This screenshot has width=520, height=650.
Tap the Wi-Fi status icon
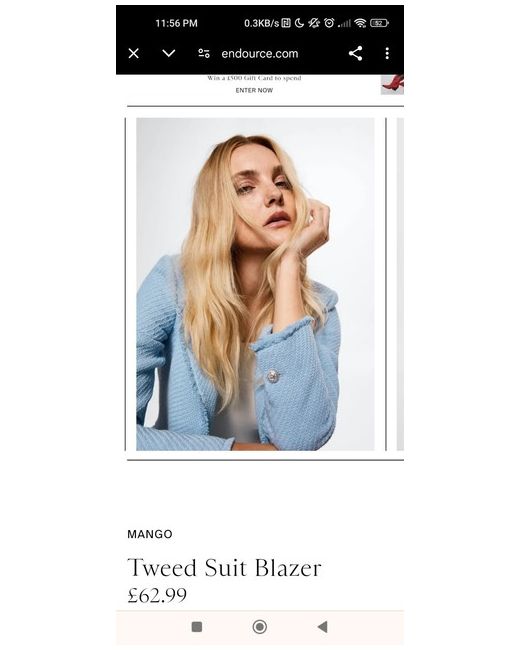click(360, 23)
